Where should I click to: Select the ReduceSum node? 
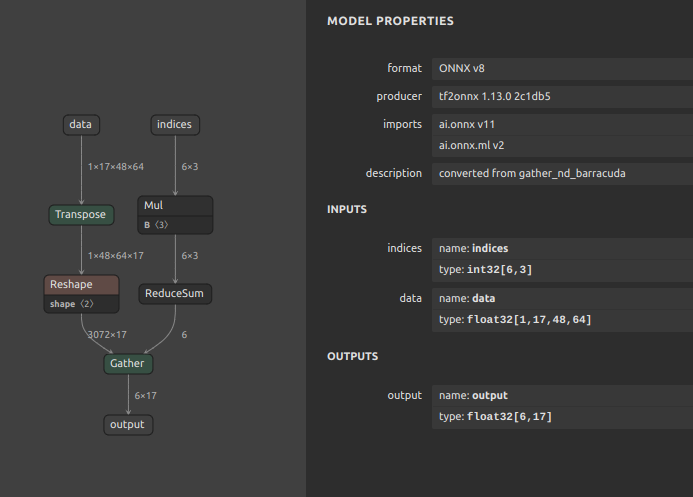175,294
